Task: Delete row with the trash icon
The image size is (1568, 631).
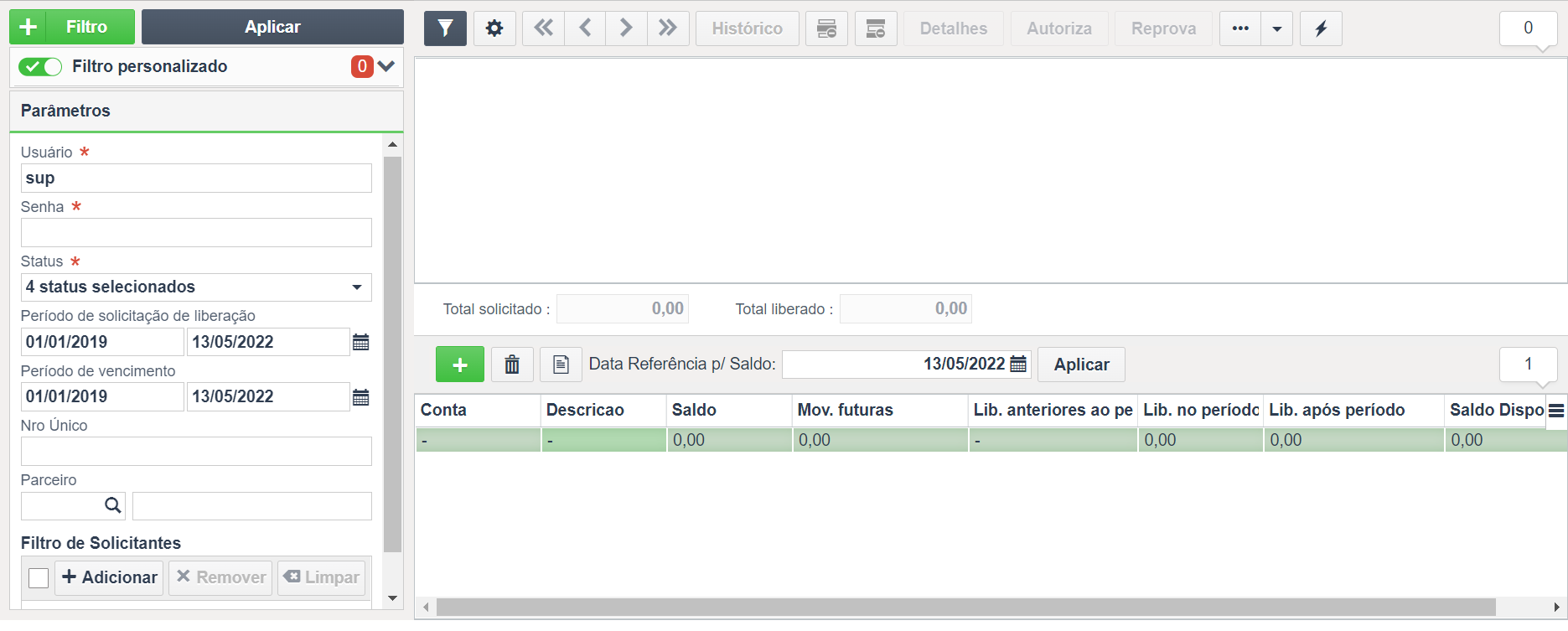Action: (512, 365)
